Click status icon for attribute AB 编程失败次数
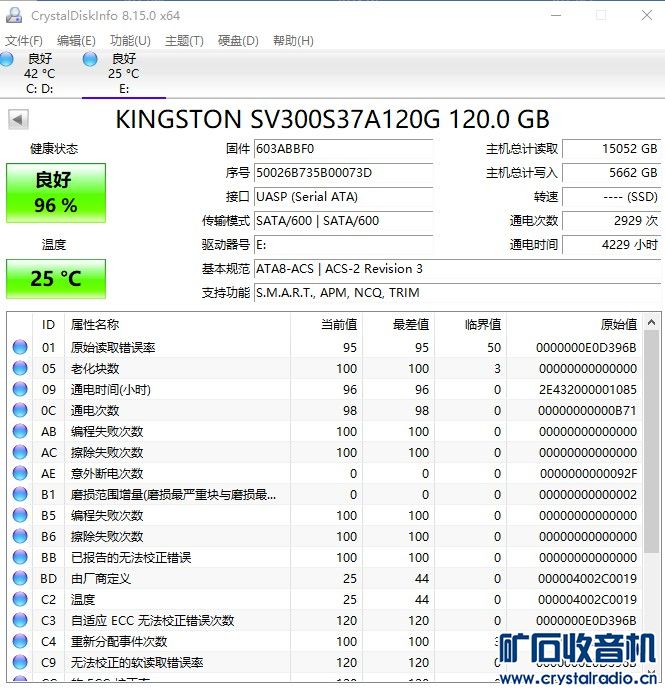Screen dimensions: 665x691 coord(20,431)
